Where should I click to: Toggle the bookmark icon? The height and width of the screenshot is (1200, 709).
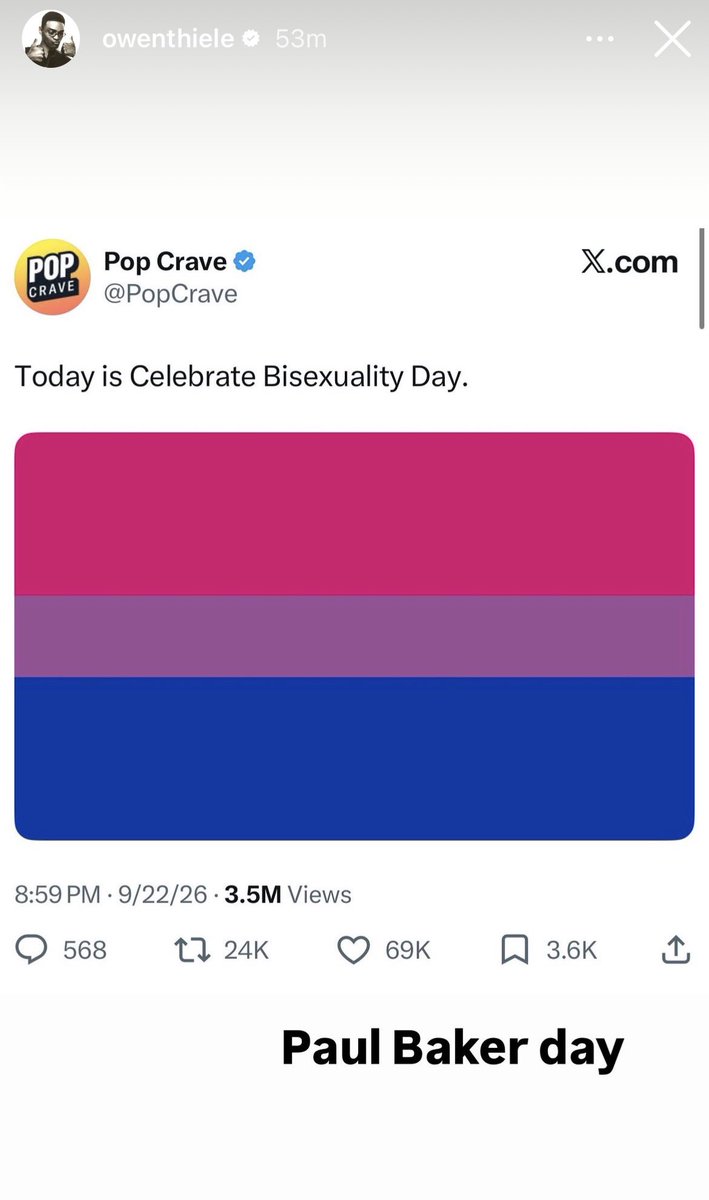point(514,949)
